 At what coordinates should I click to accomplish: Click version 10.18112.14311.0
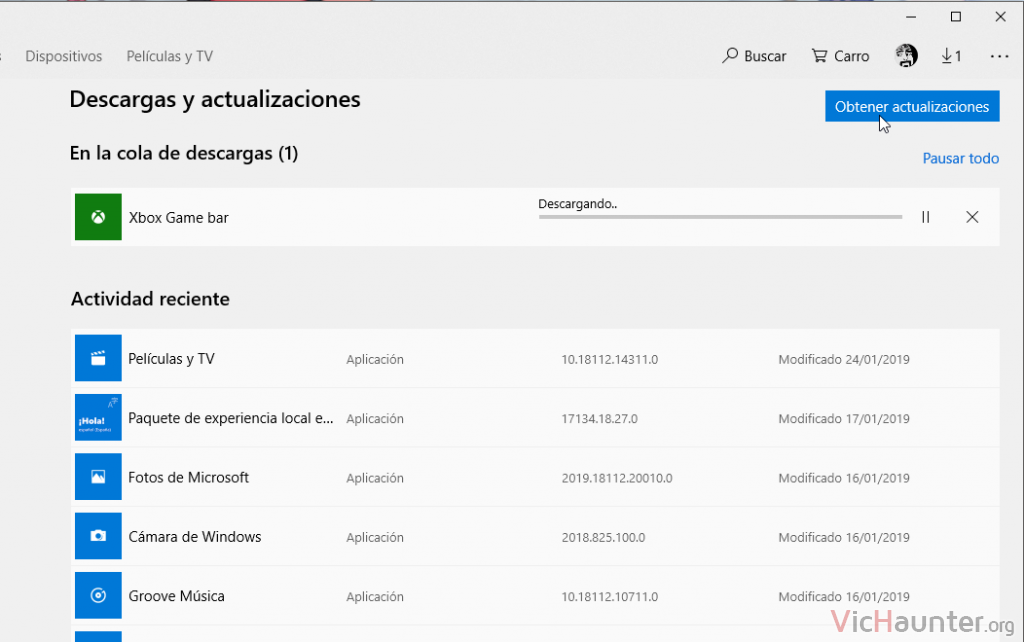[610, 359]
